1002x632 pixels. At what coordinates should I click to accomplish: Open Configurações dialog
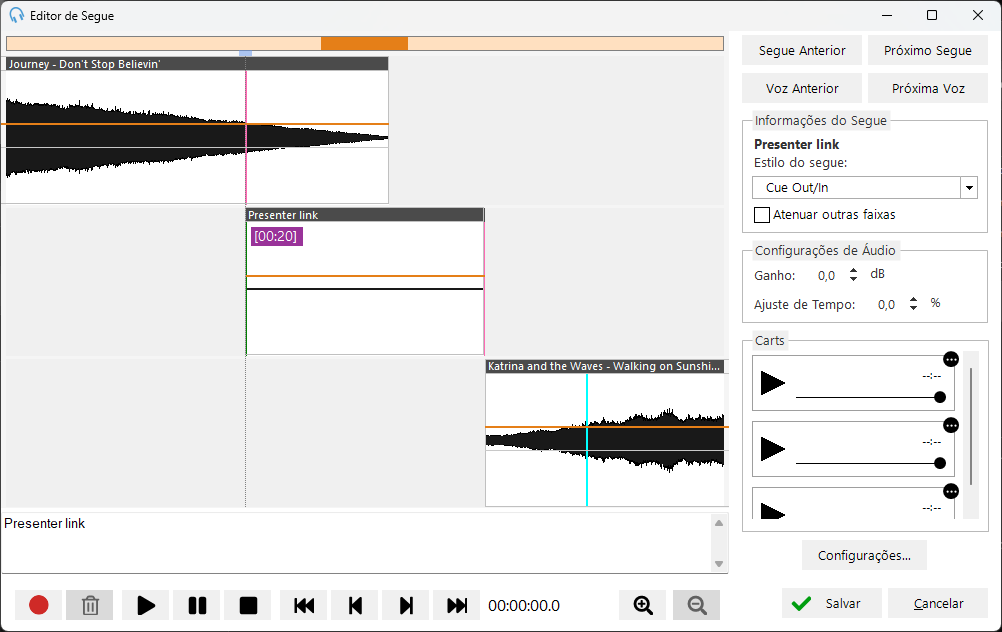[x=864, y=555]
